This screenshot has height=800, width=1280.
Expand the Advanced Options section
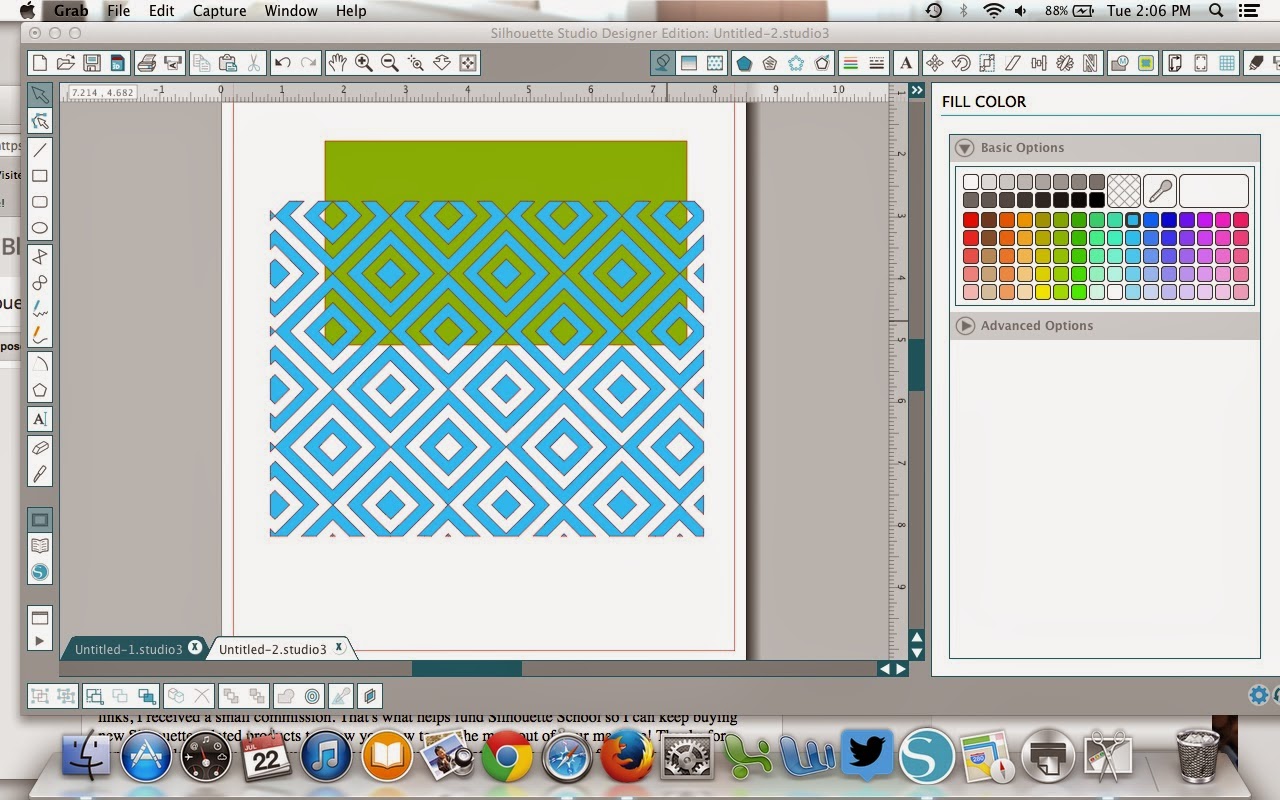click(x=966, y=325)
